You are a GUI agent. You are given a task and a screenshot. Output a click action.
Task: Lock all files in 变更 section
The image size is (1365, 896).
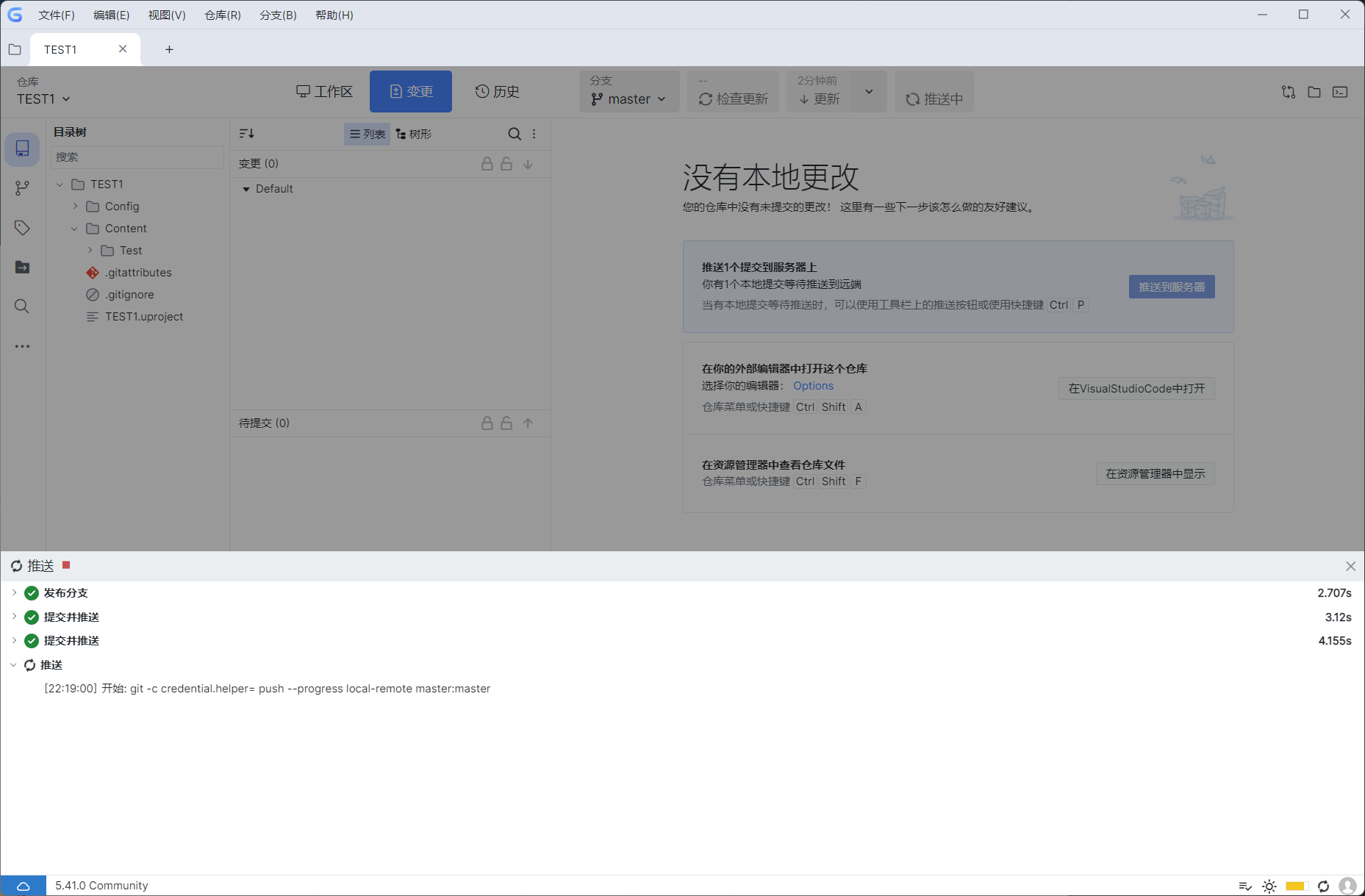coord(487,163)
